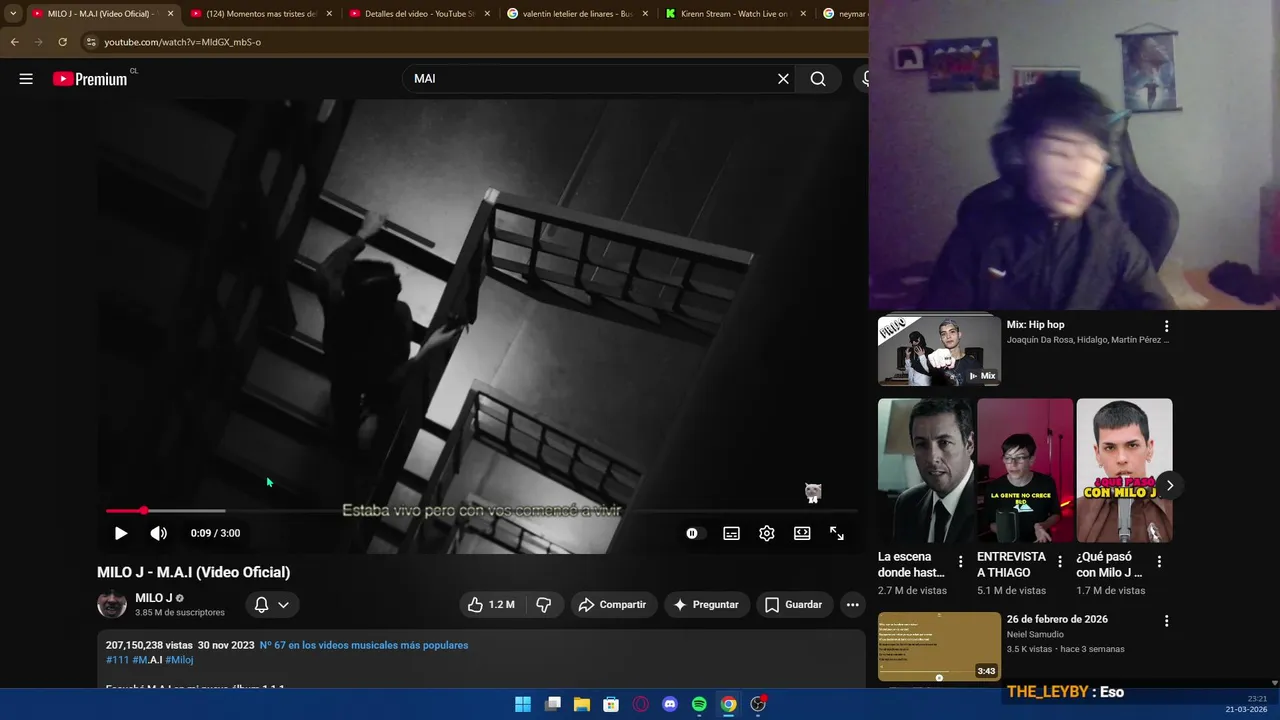Open MILO J channel avatar
The image size is (1280, 720).
(112, 604)
